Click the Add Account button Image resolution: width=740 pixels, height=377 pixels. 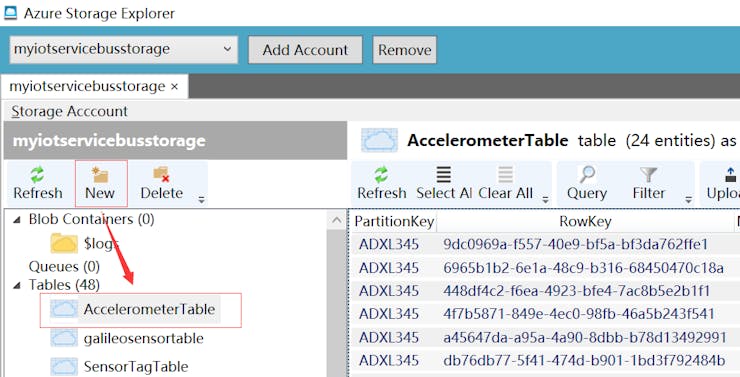click(x=305, y=50)
